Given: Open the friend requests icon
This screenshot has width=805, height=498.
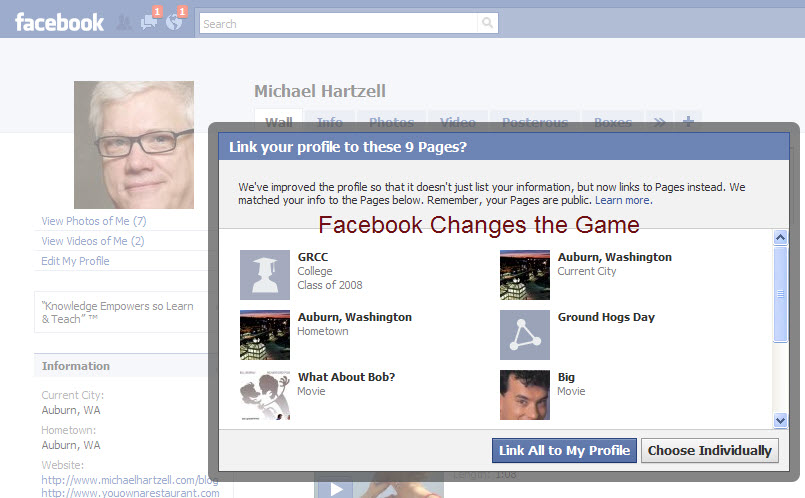Looking at the screenshot, I should 124,23.
